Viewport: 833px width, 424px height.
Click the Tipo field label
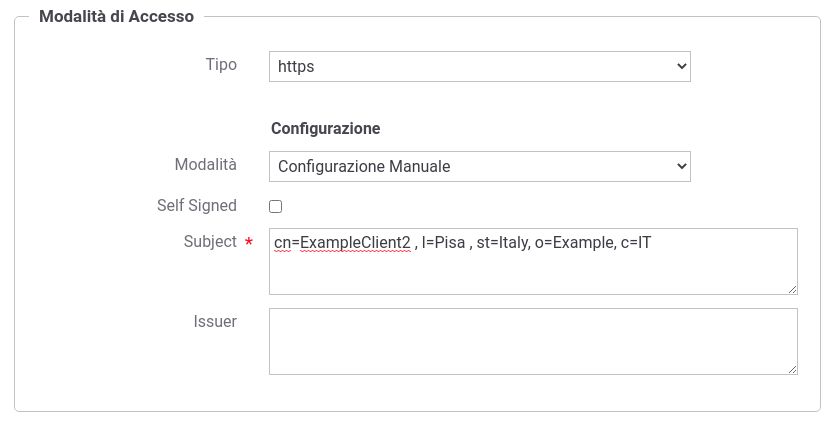[221, 64]
